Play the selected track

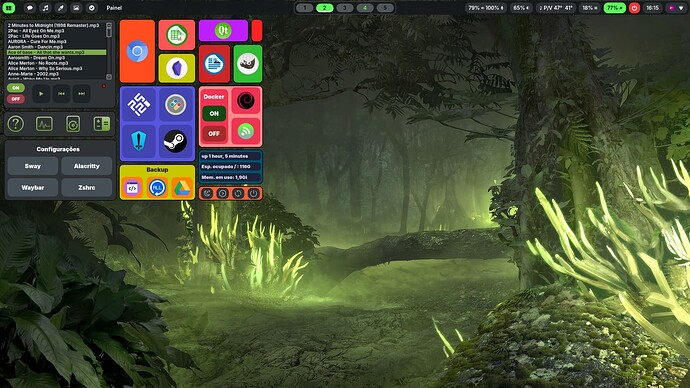click(x=41, y=94)
